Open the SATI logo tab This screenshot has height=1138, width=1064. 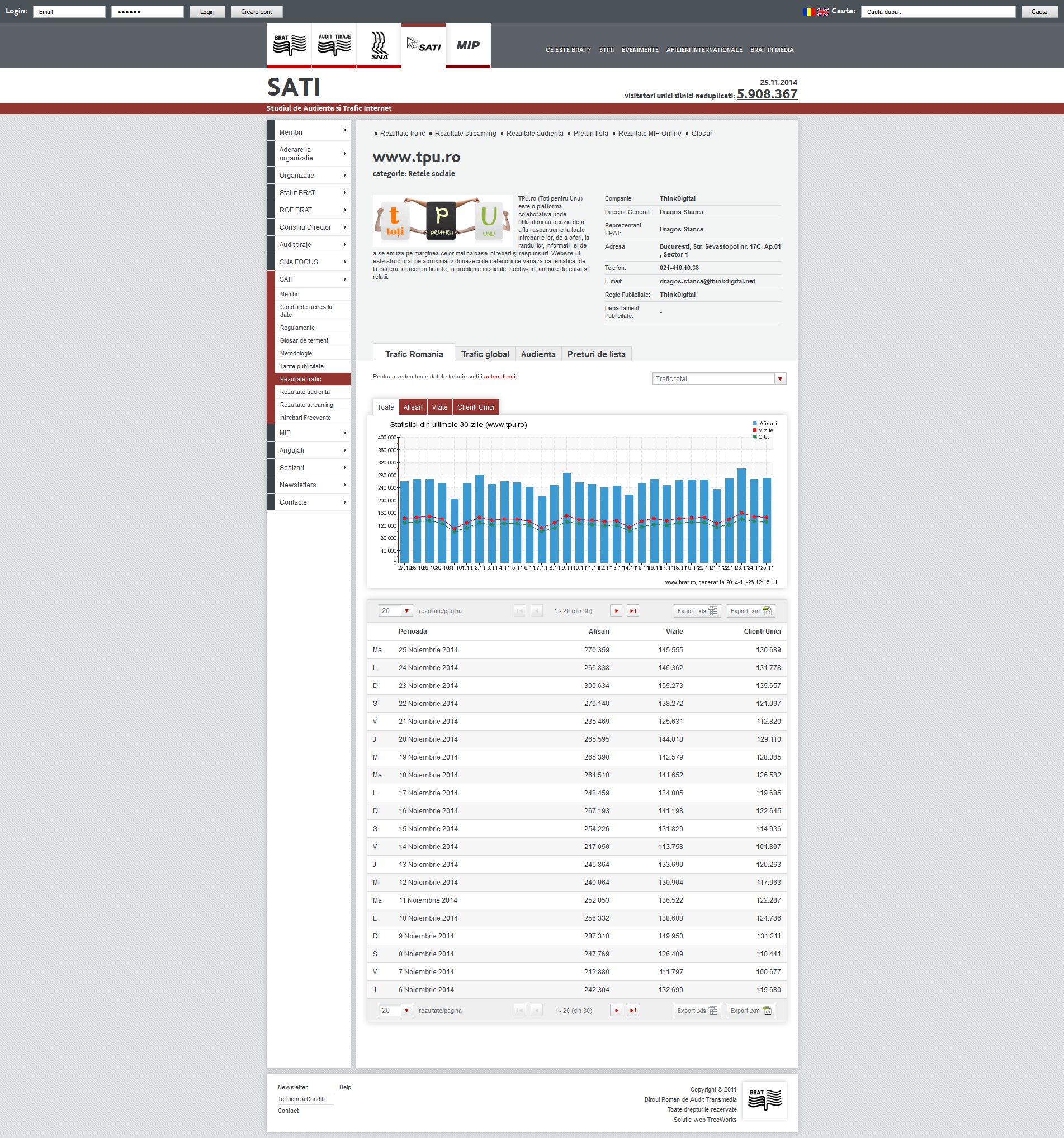tap(423, 45)
